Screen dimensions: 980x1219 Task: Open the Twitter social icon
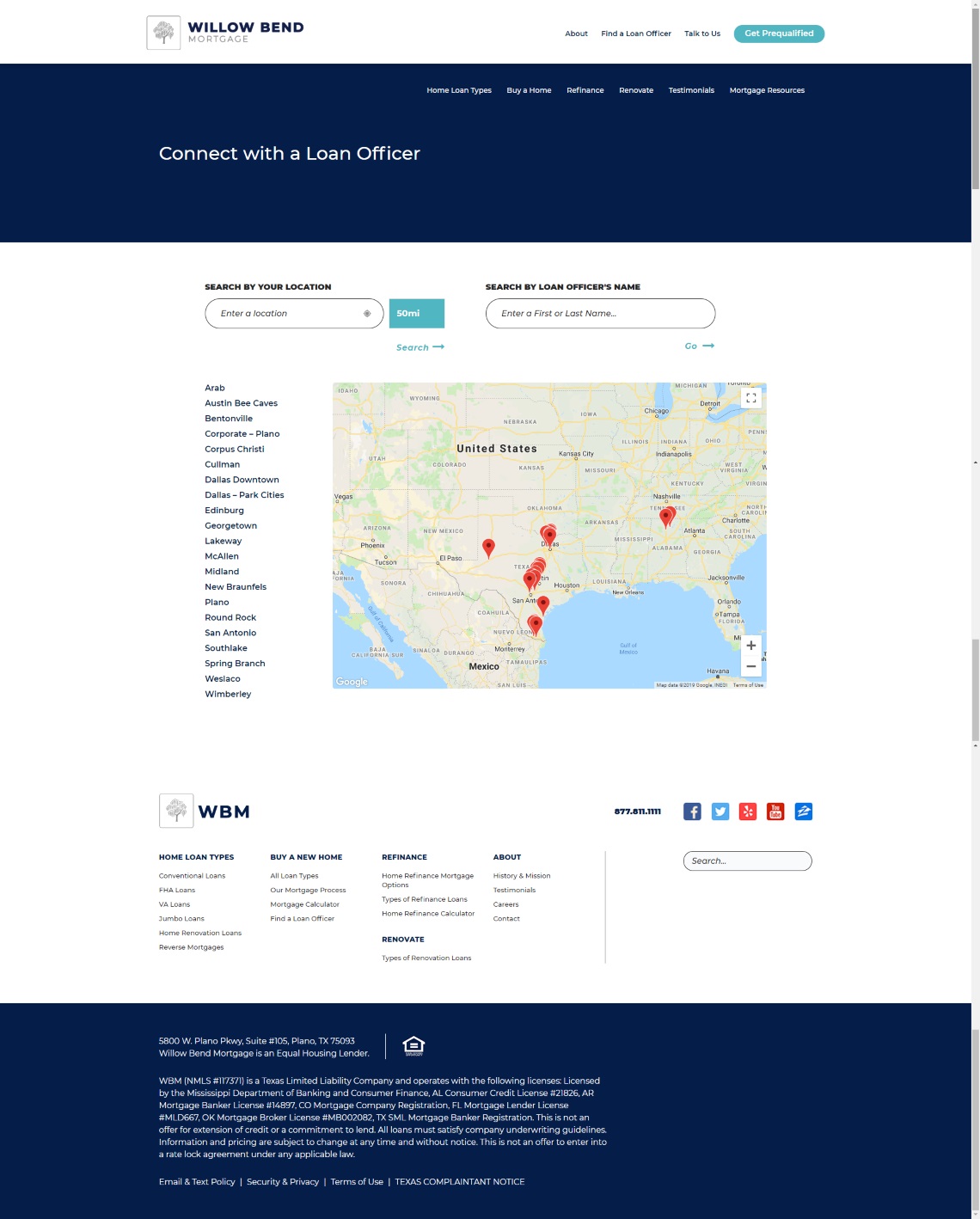click(720, 812)
